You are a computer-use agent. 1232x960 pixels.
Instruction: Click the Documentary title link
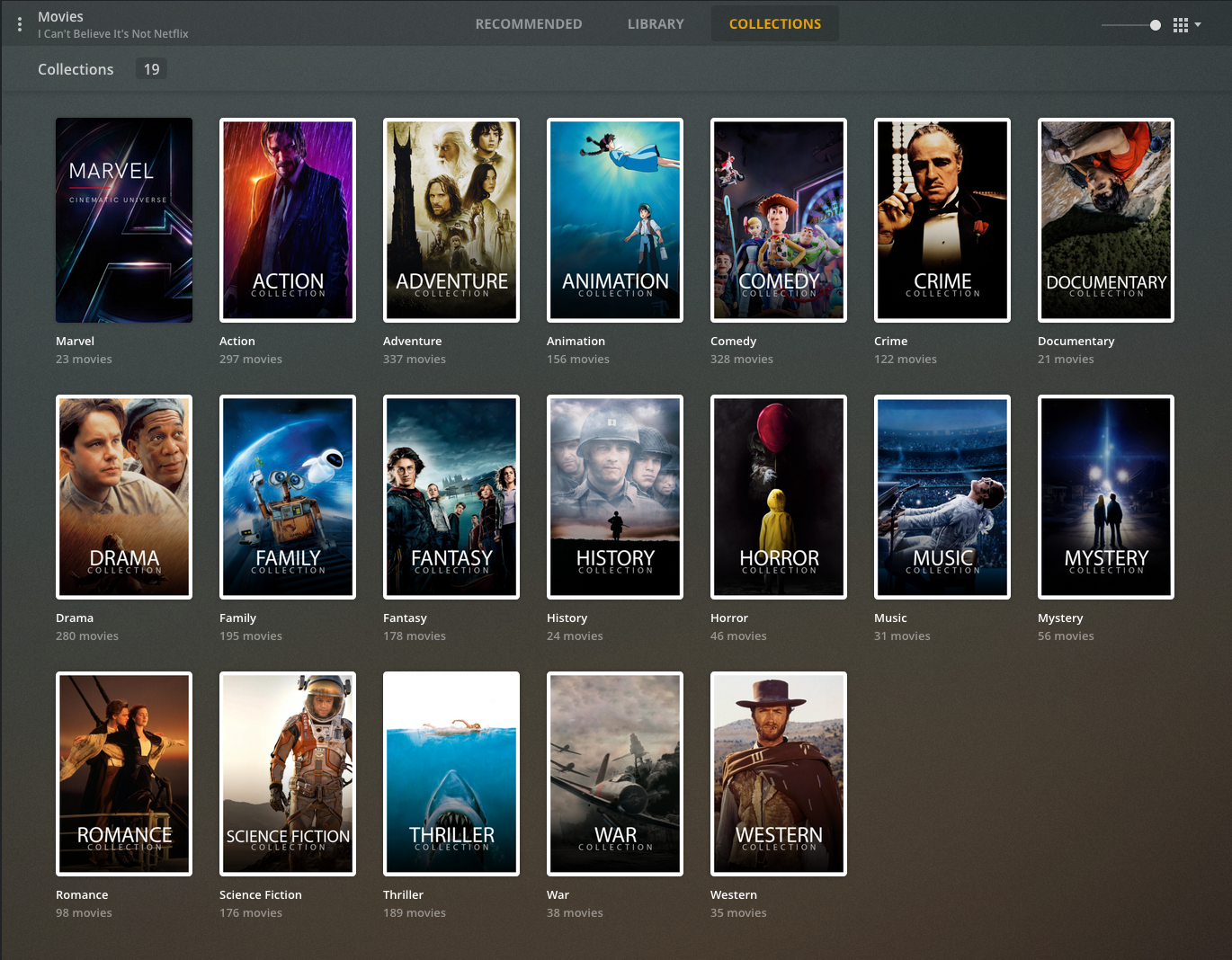click(x=1076, y=342)
